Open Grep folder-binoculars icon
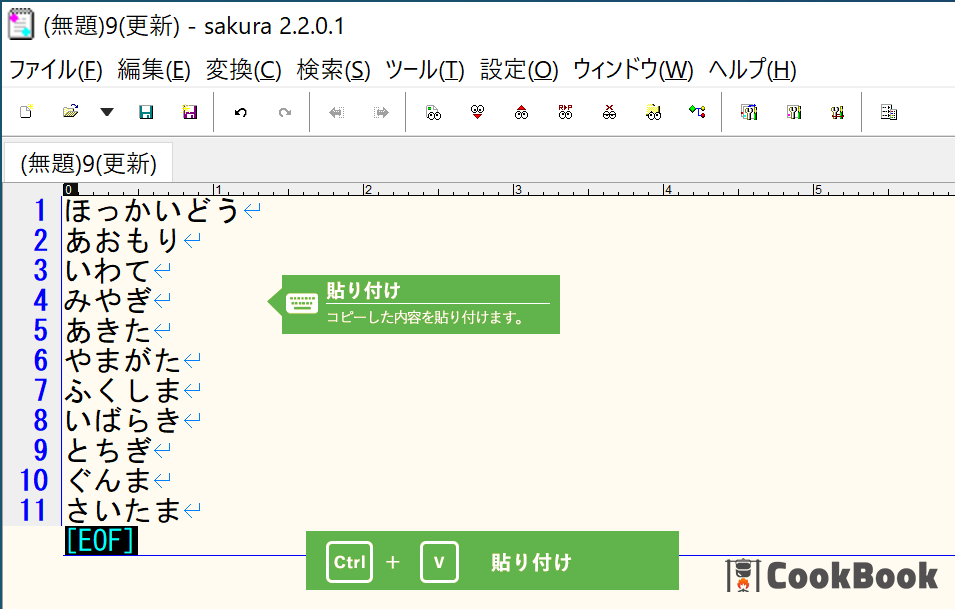This screenshot has width=955, height=609. tap(653, 112)
